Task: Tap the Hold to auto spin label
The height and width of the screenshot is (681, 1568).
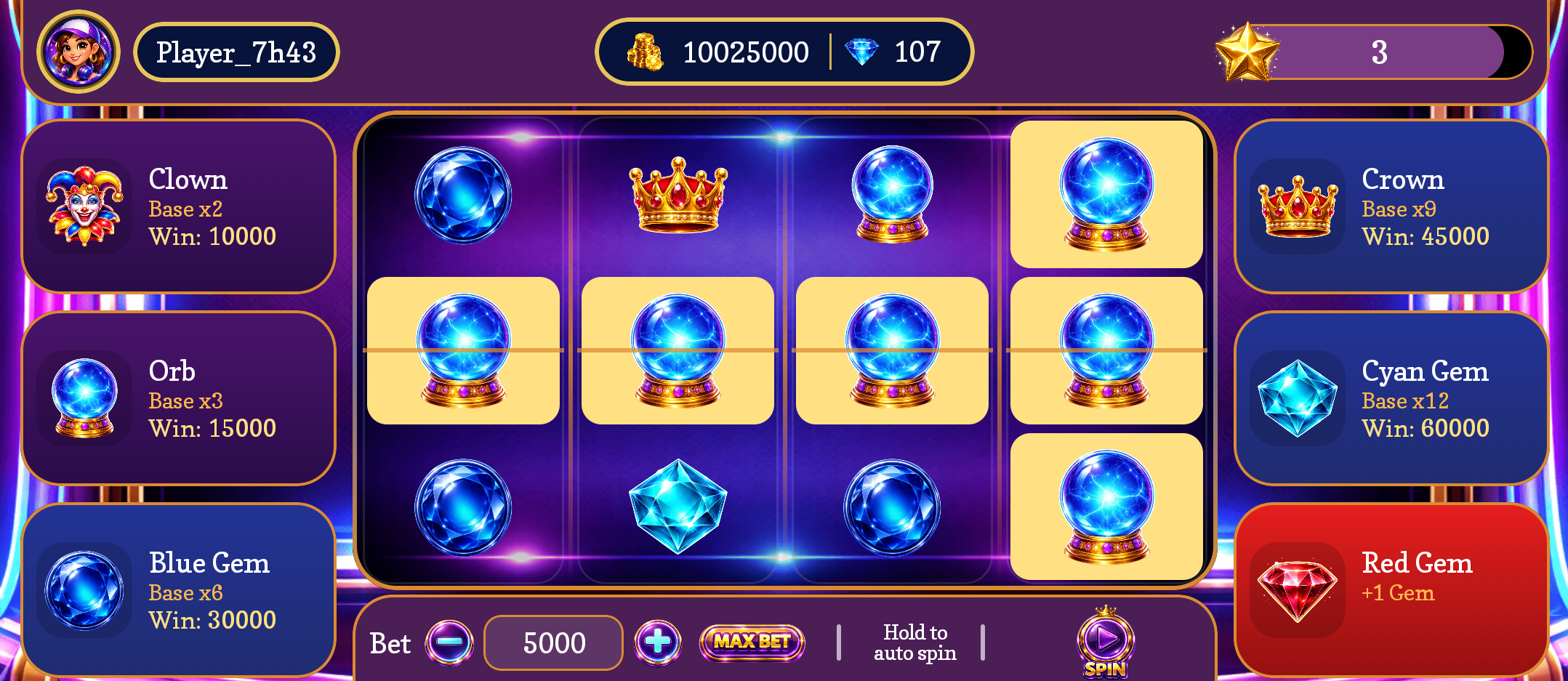Action: (915, 642)
